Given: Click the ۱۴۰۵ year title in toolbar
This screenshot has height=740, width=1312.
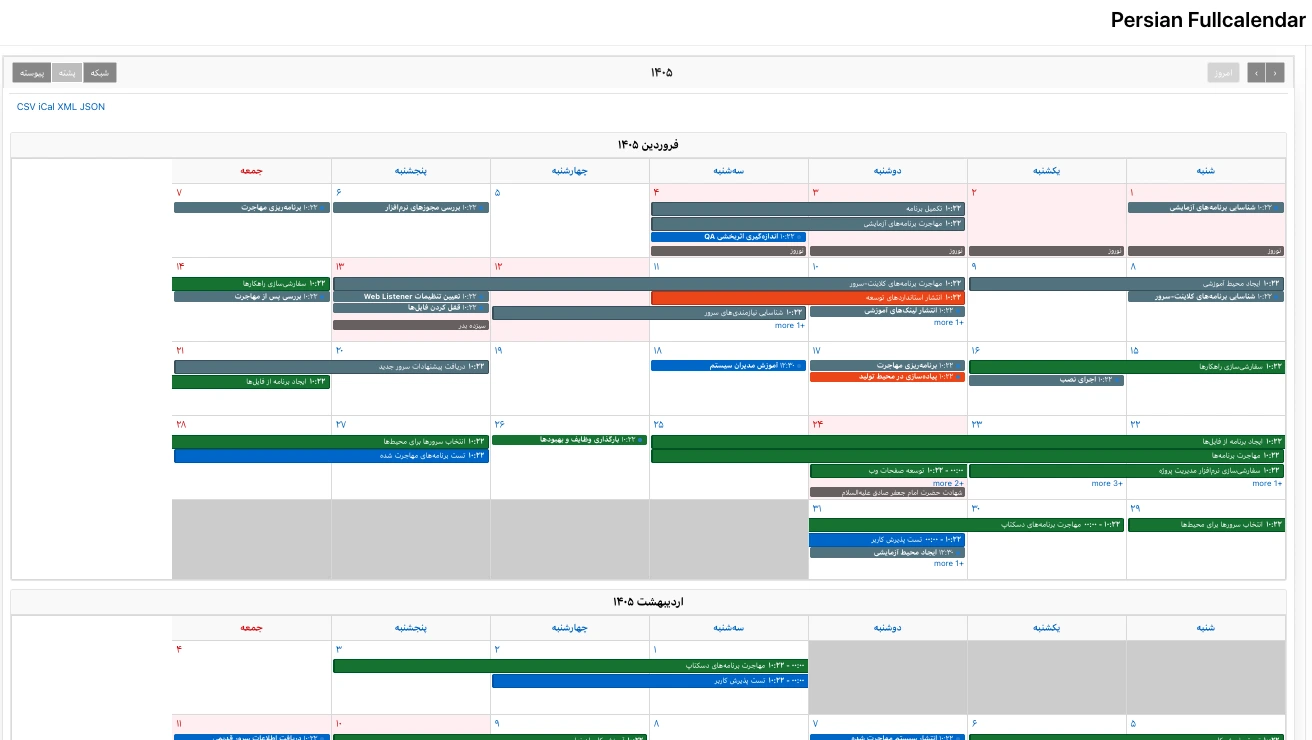Looking at the screenshot, I should pos(662,73).
